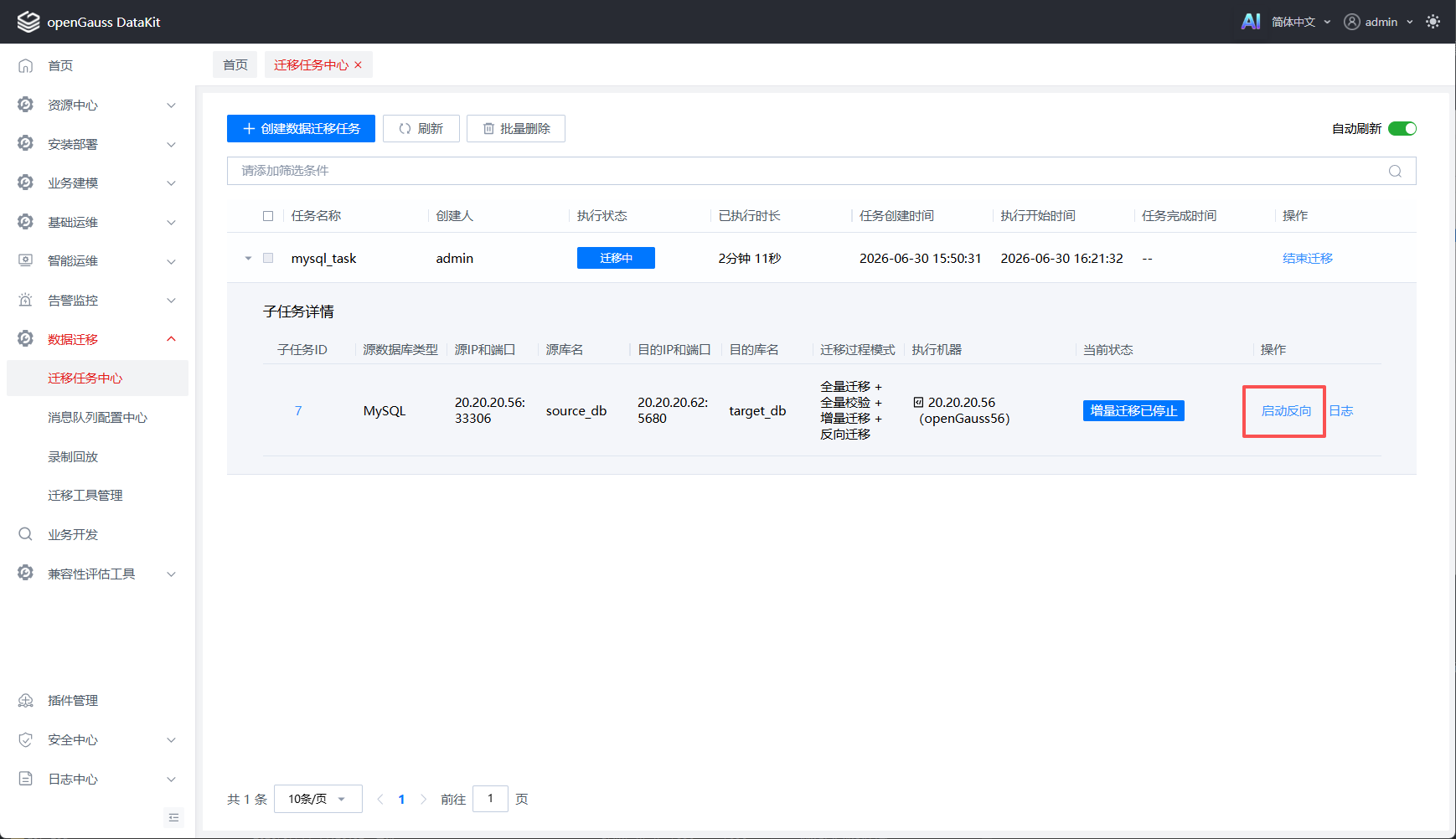Click the 智能运维 sidebar icon

point(26,260)
